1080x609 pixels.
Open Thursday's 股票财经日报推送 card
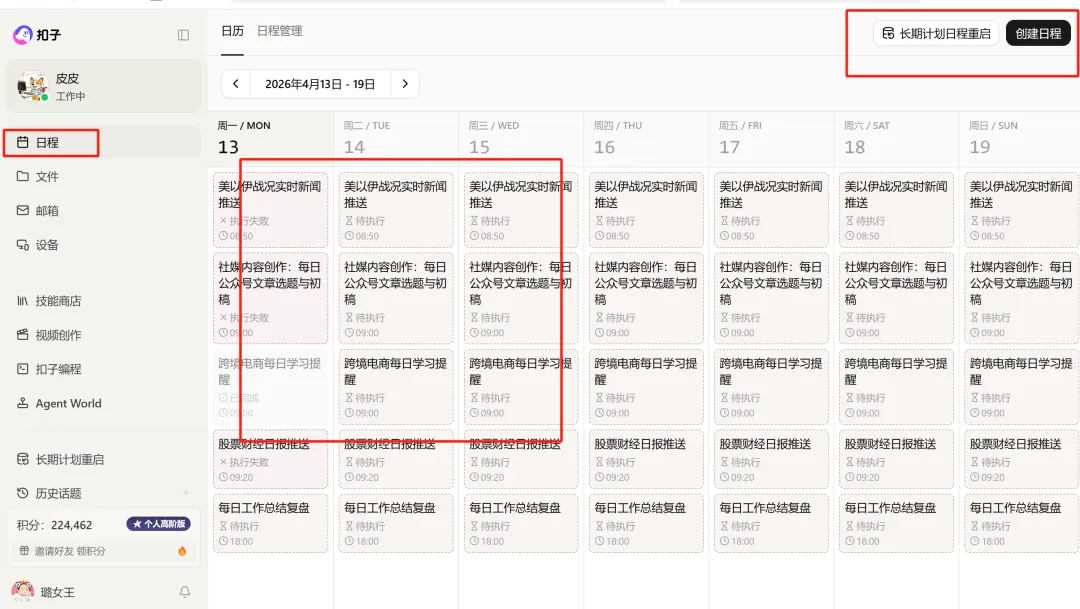tap(646, 460)
